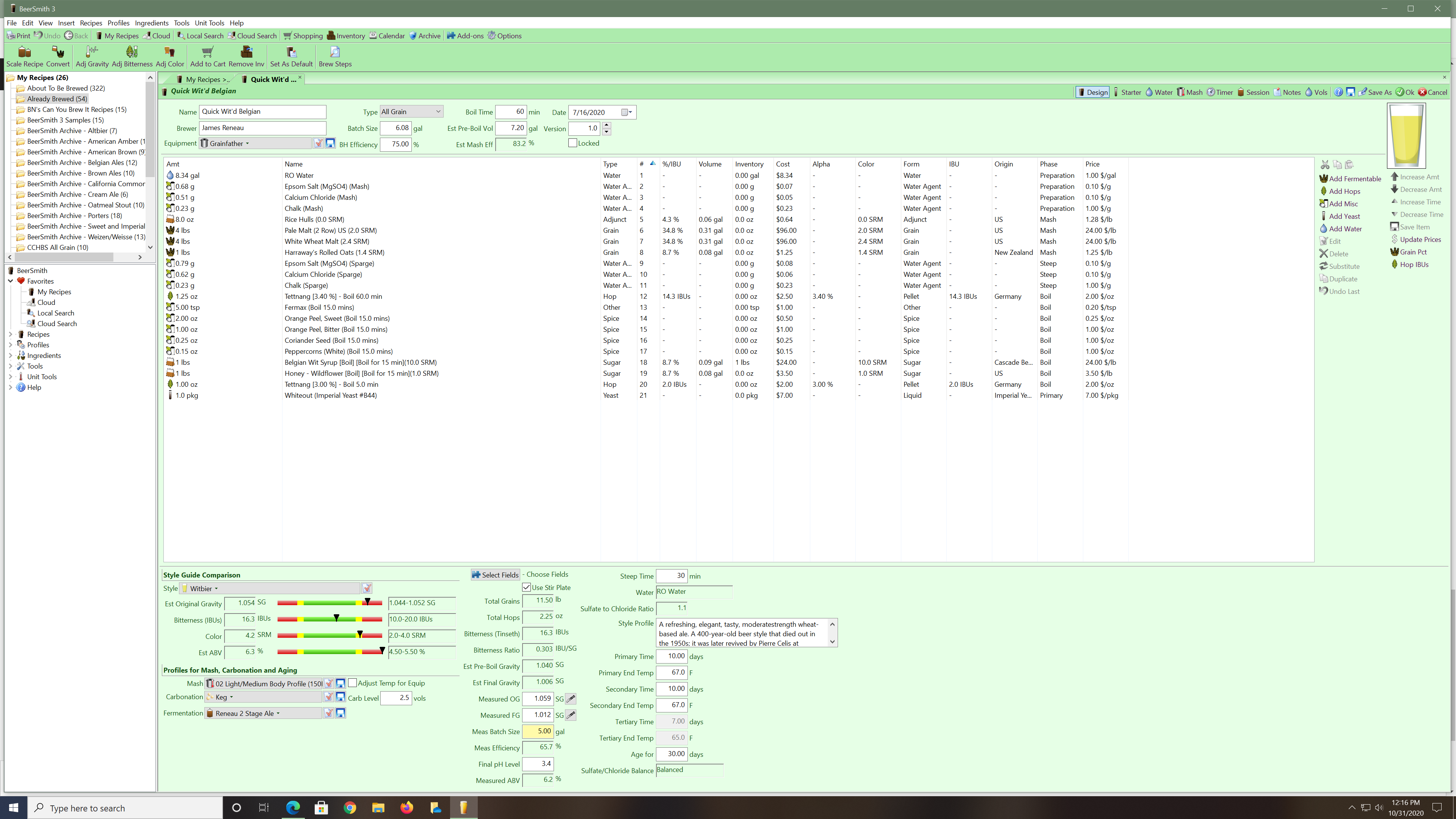Toggle Use Stir Plate checkbox
The image size is (1456, 819).
[526, 587]
